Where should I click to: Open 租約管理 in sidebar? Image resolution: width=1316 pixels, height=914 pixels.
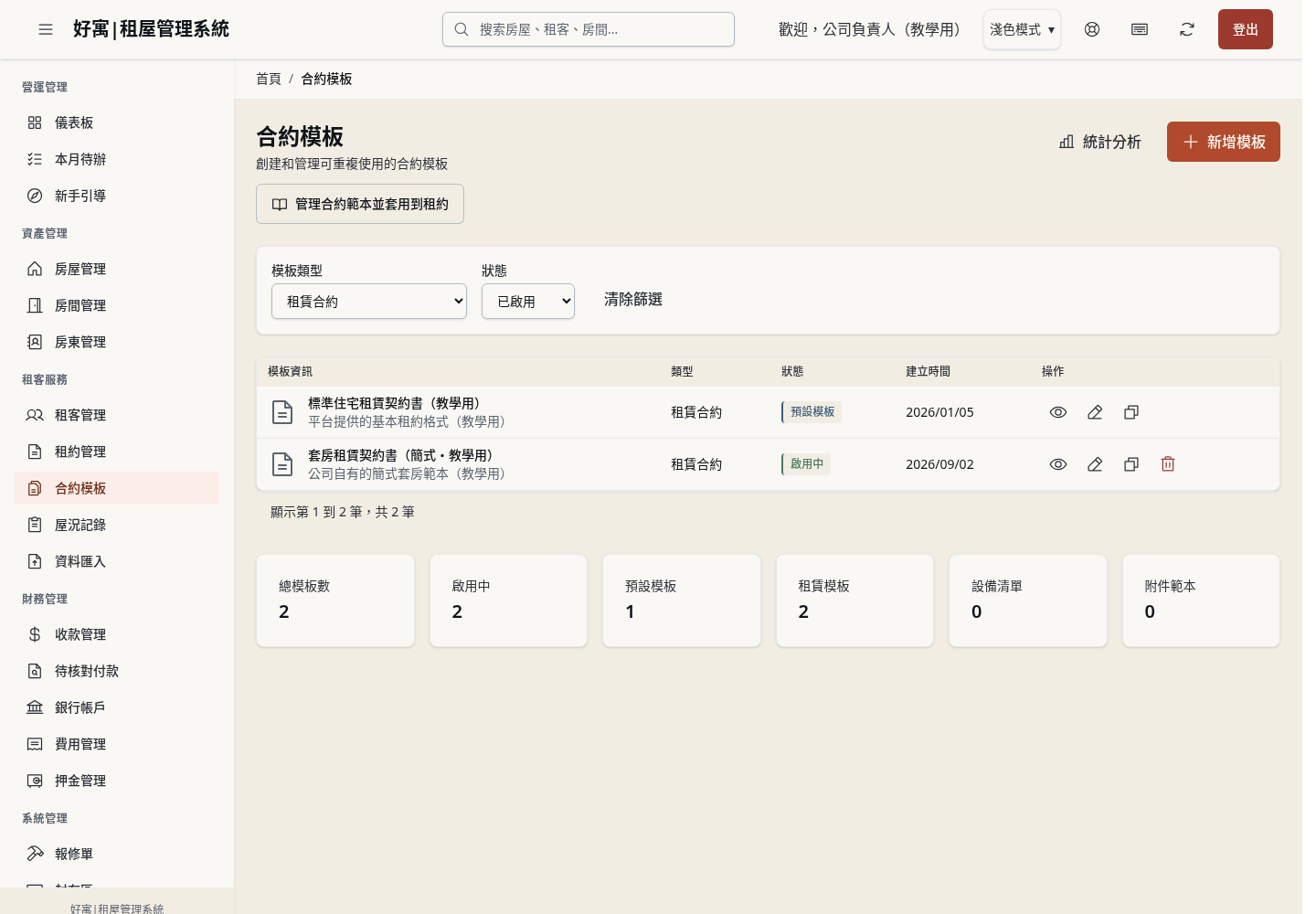[117, 452]
